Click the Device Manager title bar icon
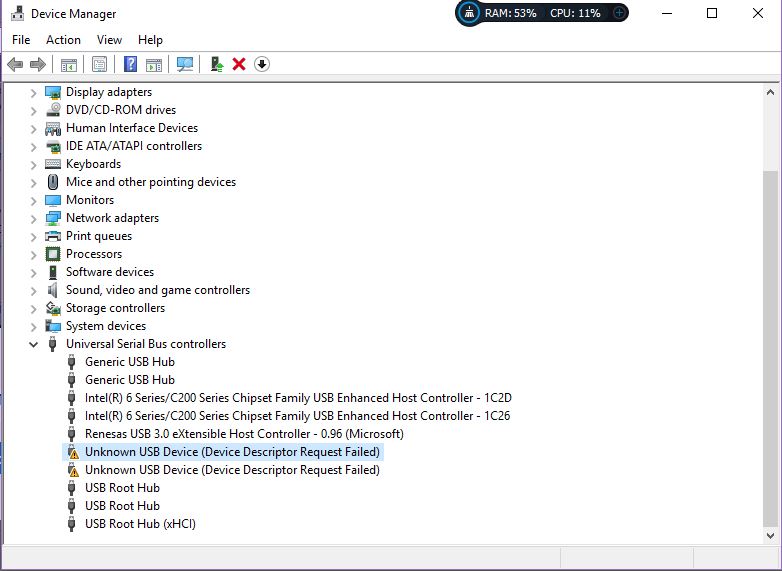This screenshot has height=571, width=782. pos(17,13)
